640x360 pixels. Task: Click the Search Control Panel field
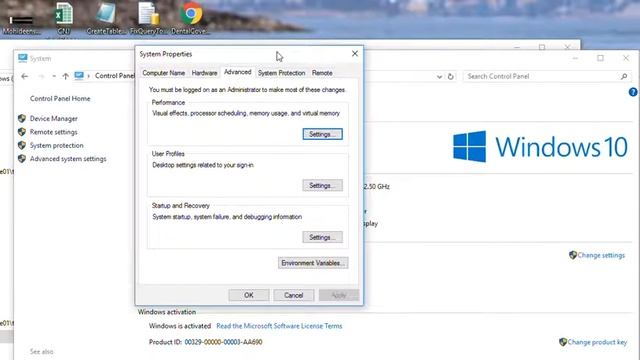[547, 76]
